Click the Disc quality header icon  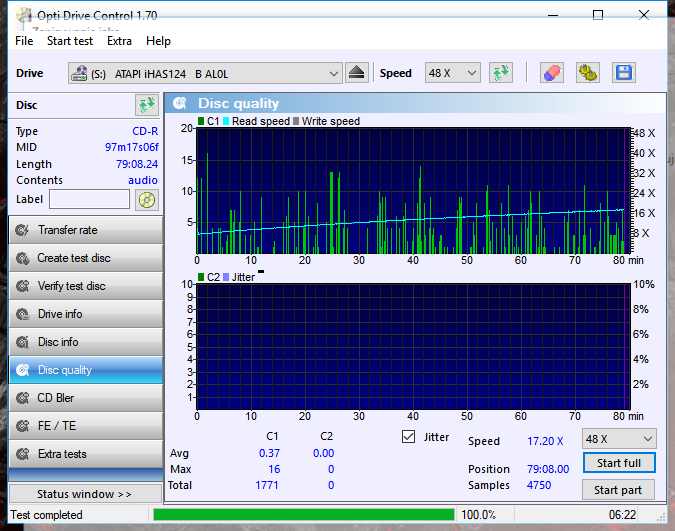pyautogui.click(x=180, y=103)
